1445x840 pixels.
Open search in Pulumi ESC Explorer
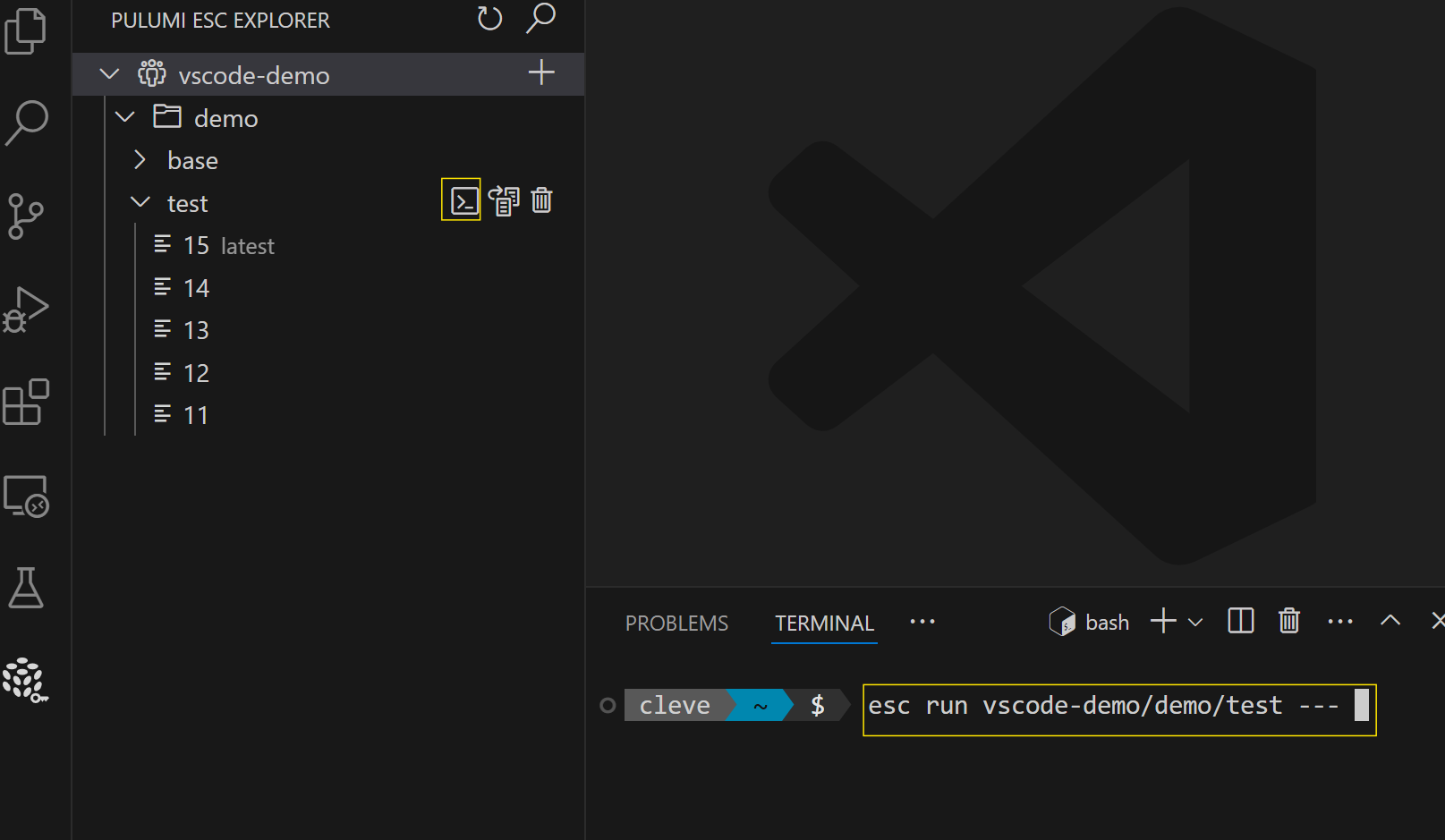click(x=540, y=17)
